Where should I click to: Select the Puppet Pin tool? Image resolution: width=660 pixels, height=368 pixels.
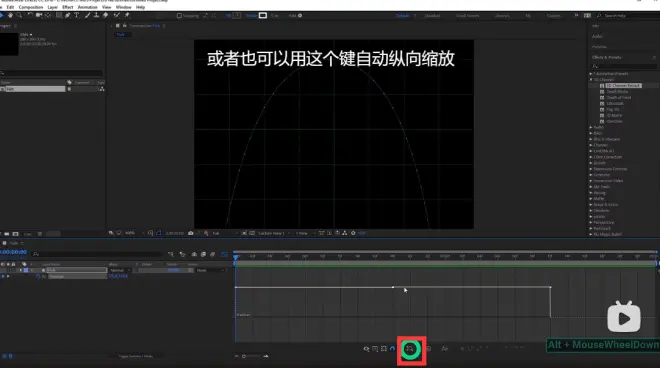click(127, 15)
